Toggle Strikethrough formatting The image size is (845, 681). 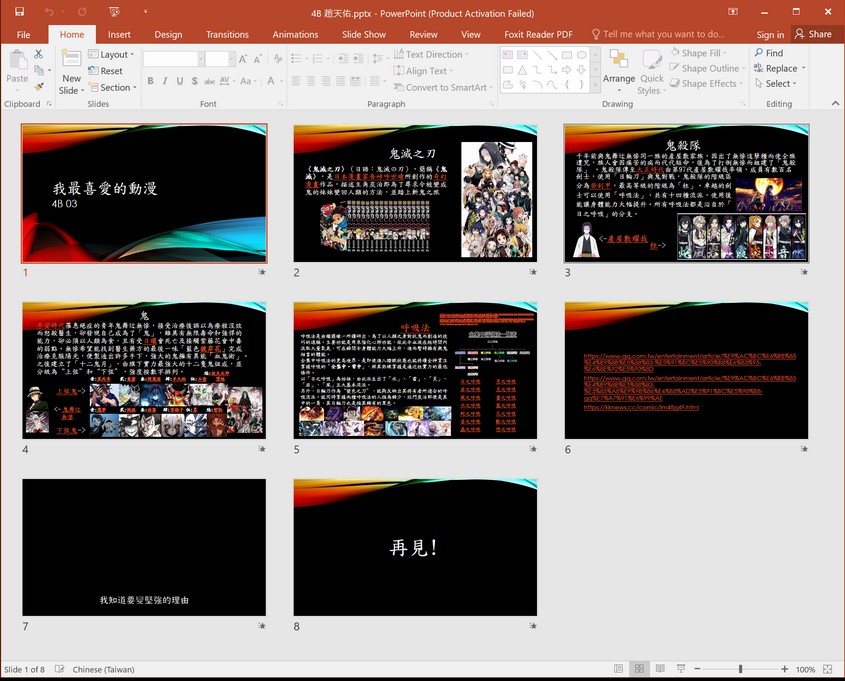pyautogui.click(x=209, y=81)
